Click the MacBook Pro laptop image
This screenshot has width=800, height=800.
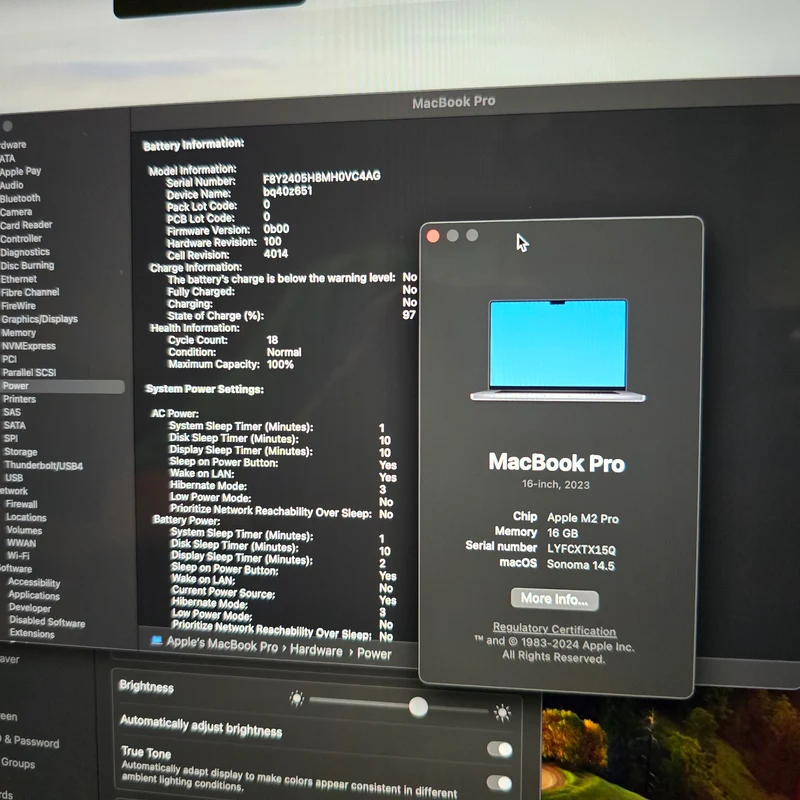[558, 351]
